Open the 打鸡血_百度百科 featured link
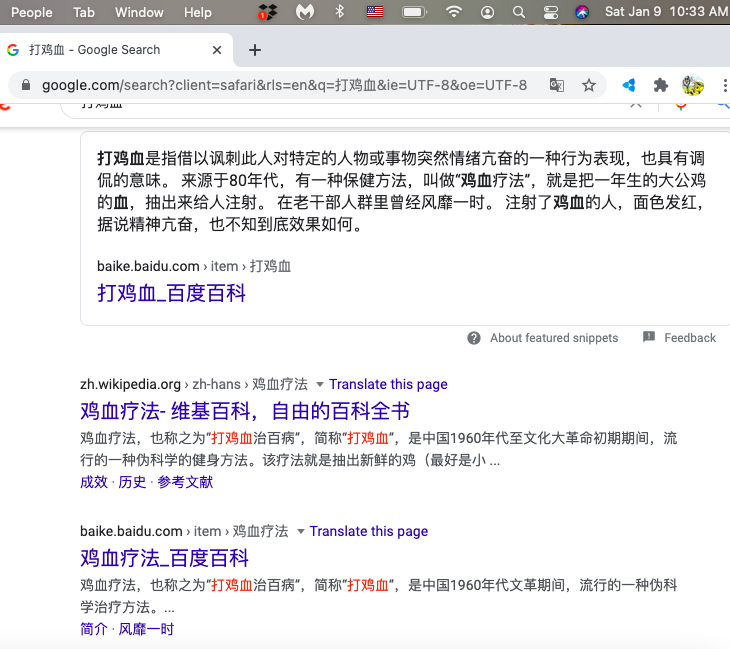This screenshot has width=730, height=649. pyautogui.click(x=171, y=293)
